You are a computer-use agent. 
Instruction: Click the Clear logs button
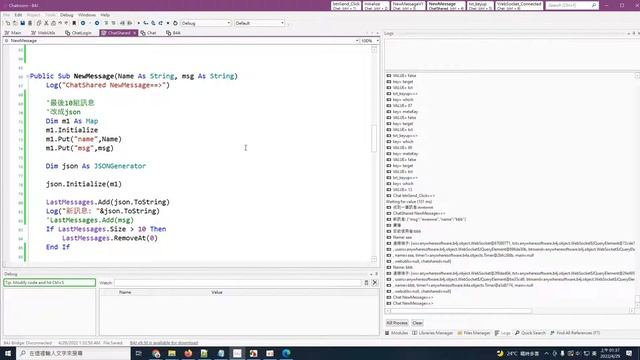[417, 323]
